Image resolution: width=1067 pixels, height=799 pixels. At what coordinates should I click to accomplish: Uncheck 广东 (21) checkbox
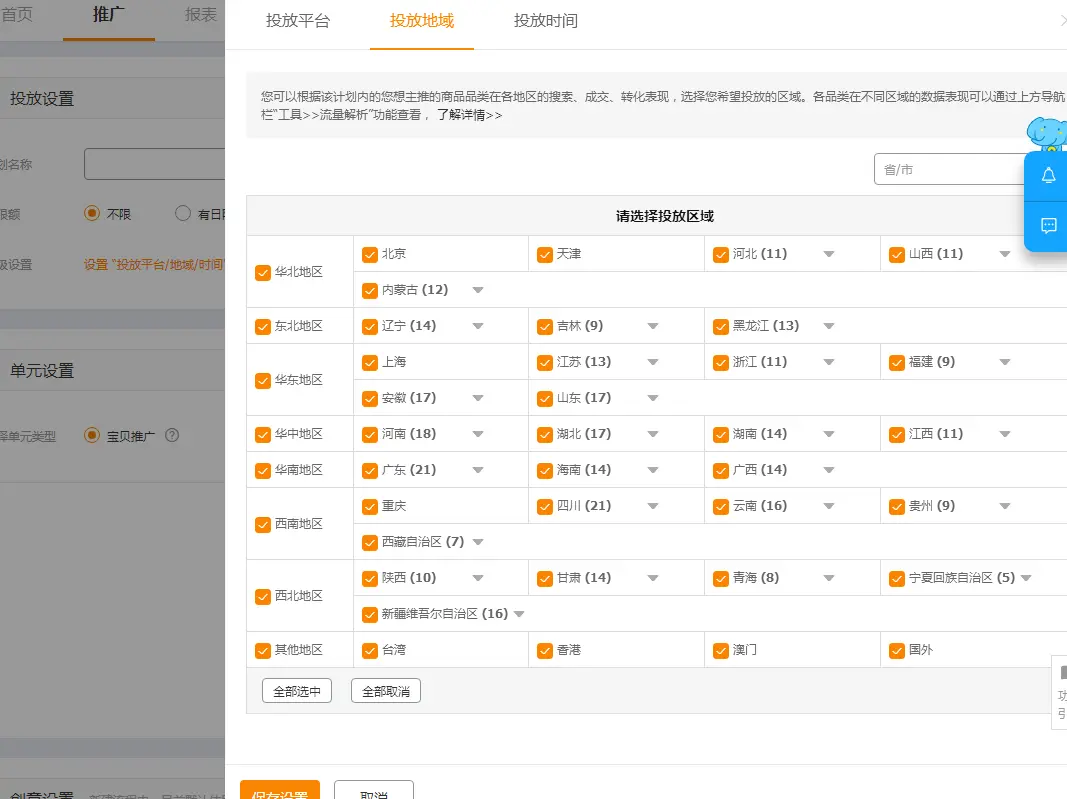[x=370, y=470]
